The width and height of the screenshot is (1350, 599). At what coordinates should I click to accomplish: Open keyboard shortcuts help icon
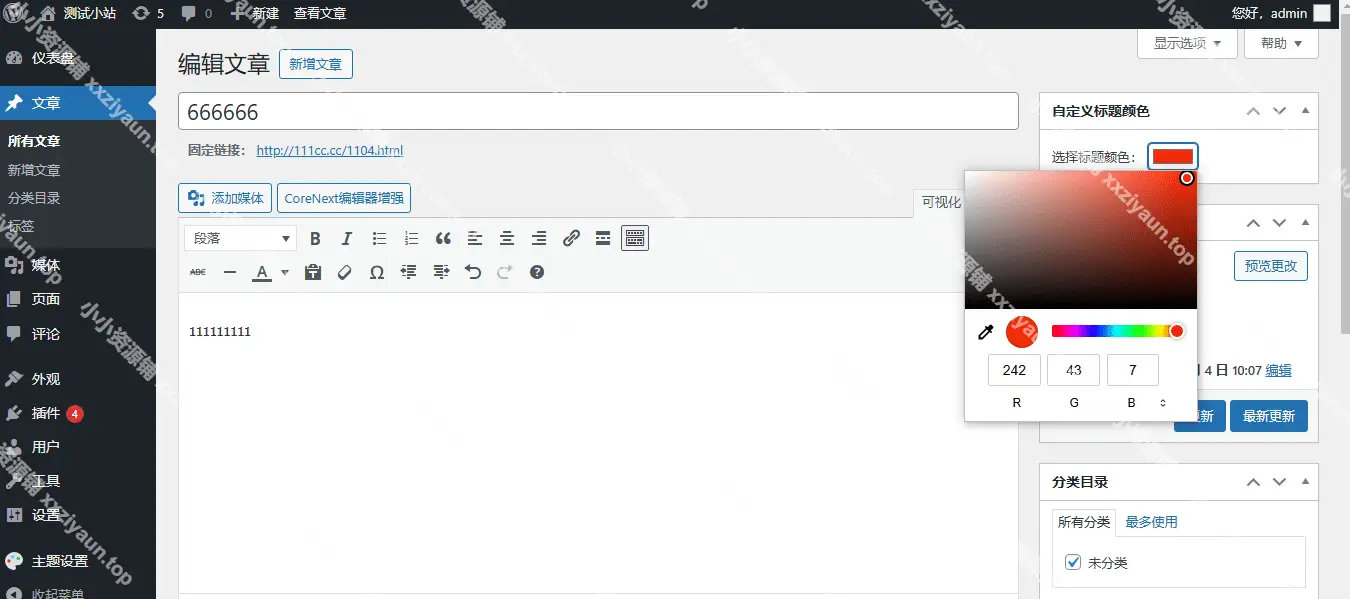click(x=537, y=272)
